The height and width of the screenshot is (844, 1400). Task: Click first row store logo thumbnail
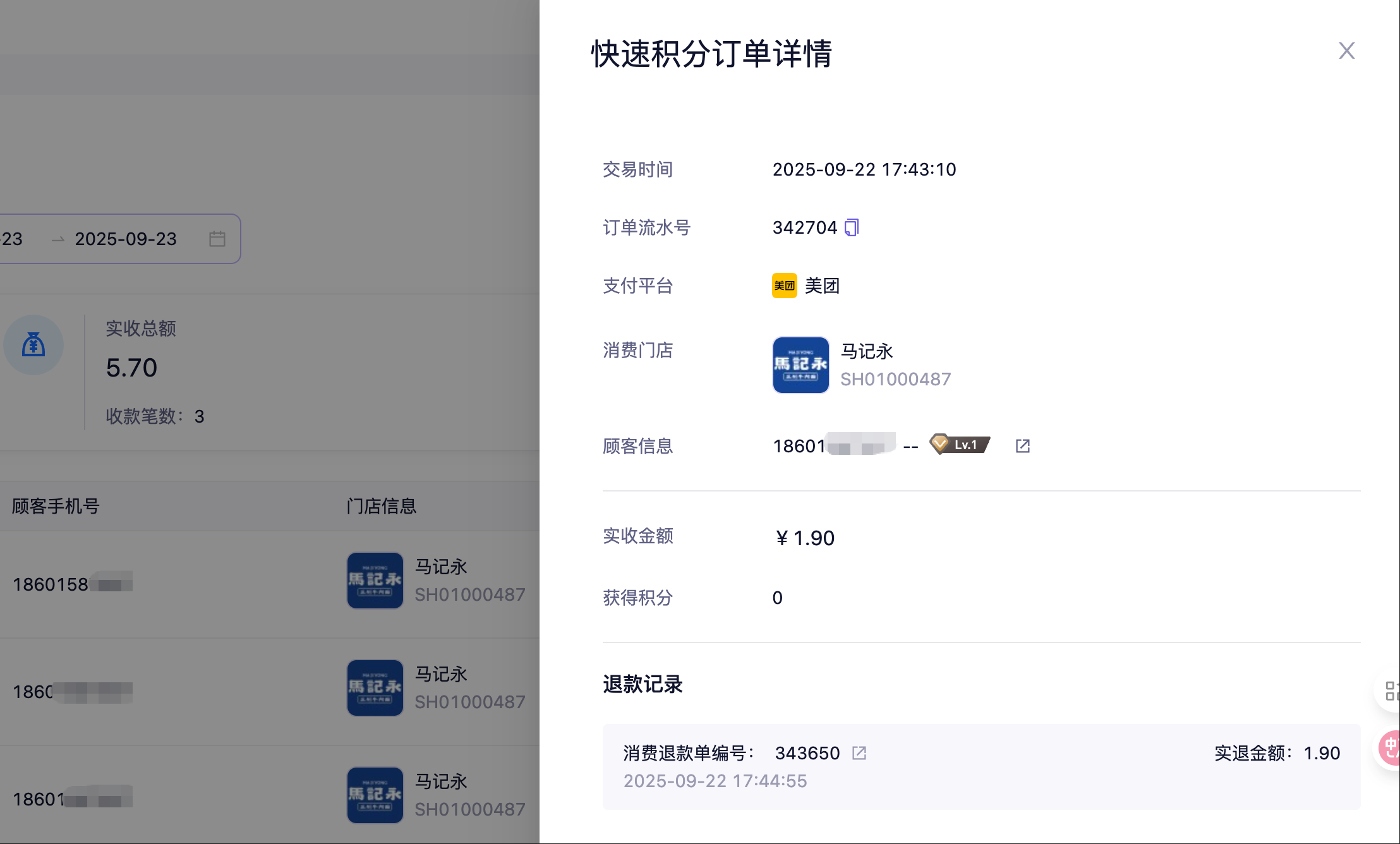(x=375, y=580)
